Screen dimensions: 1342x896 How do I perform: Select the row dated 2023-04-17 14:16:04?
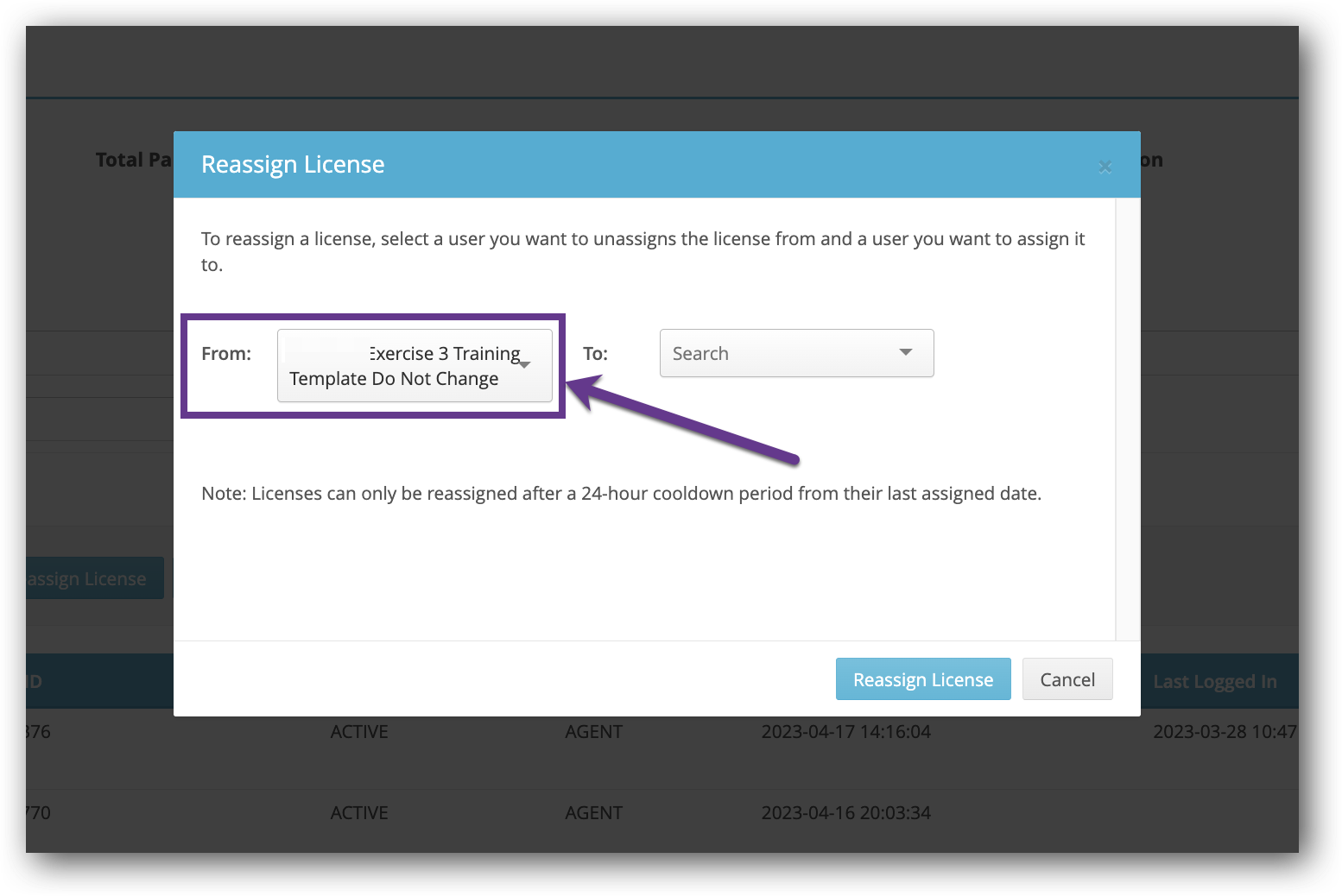click(x=845, y=732)
